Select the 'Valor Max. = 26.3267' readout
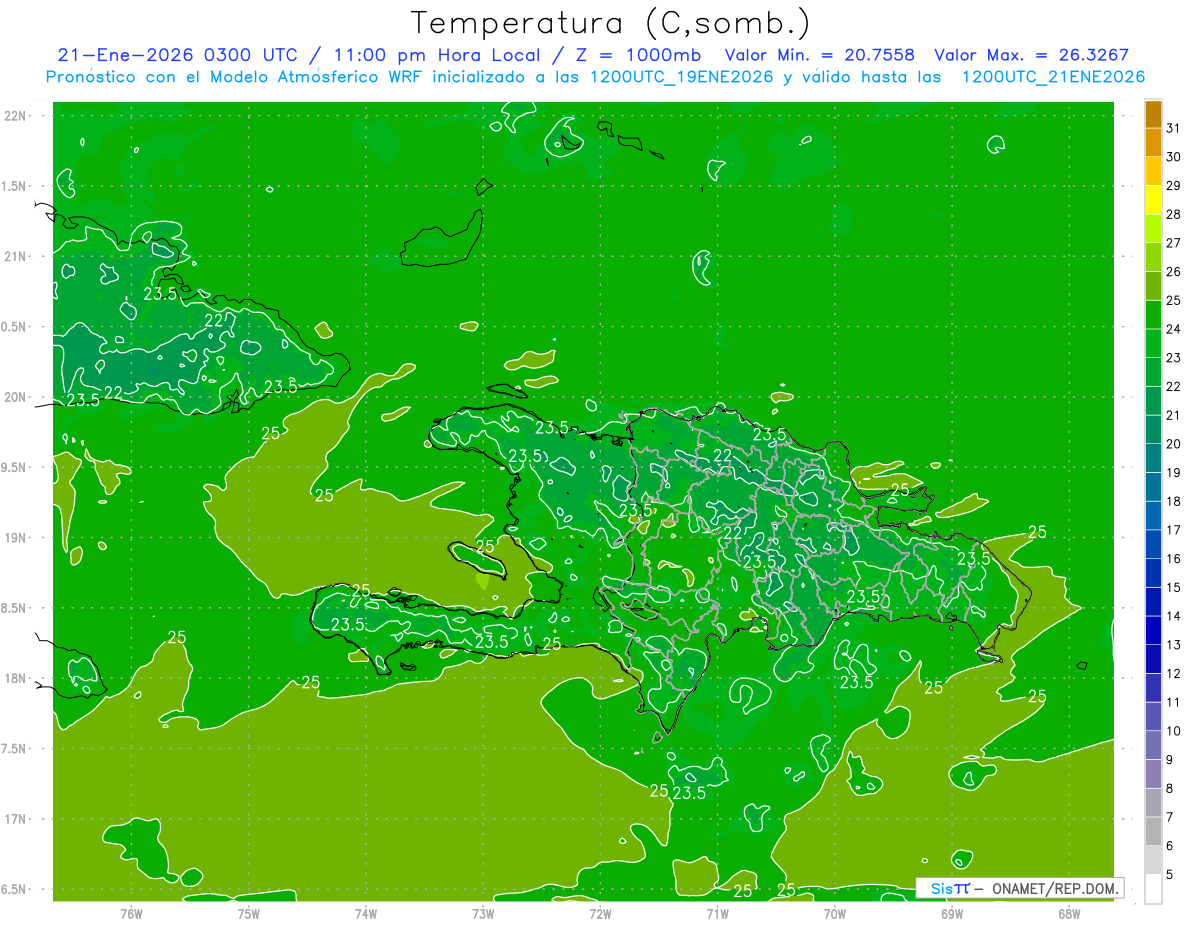Image resolution: width=1200 pixels, height=927 pixels. (x=1031, y=55)
